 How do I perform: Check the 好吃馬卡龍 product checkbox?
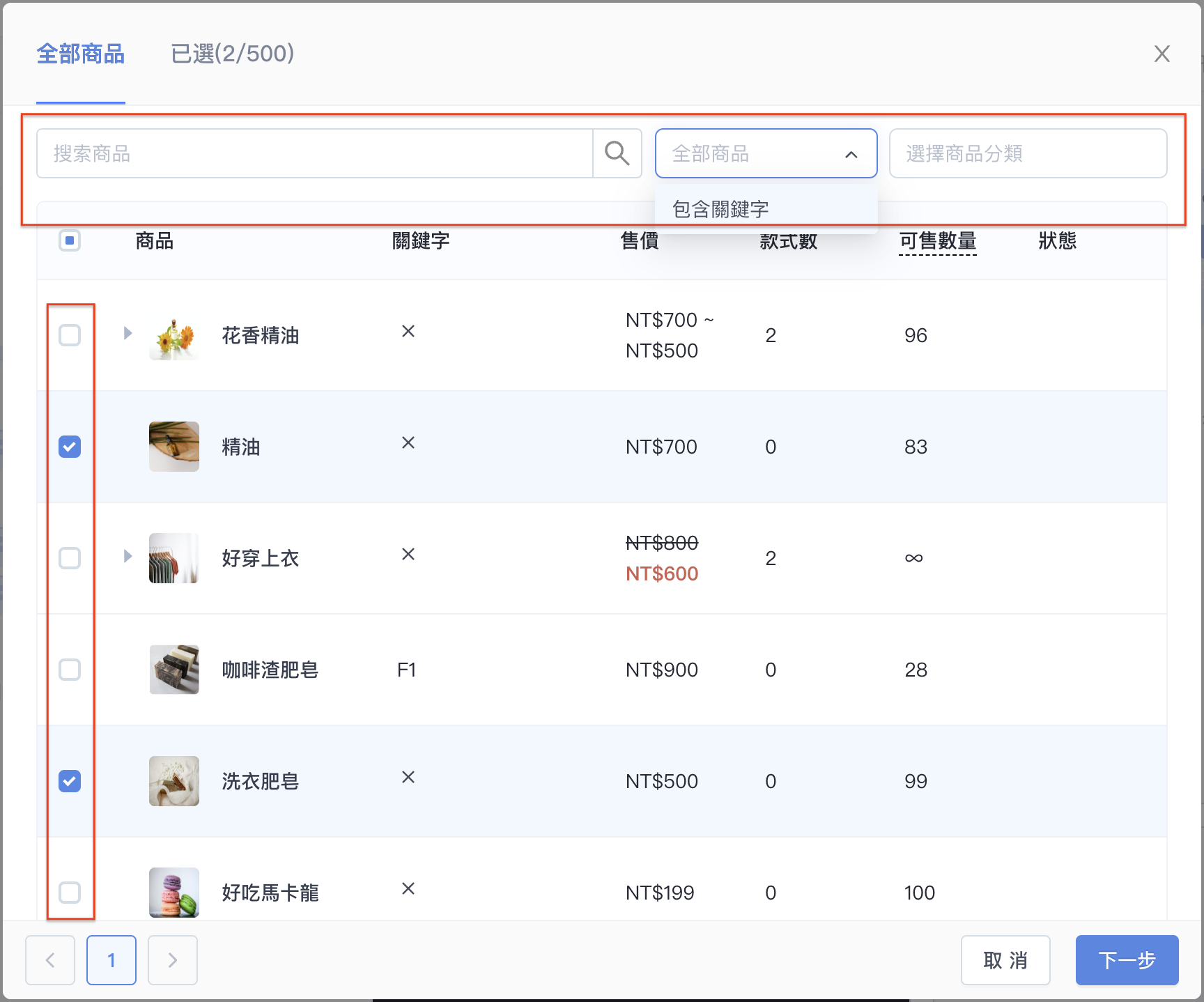[x=70, y=893]
